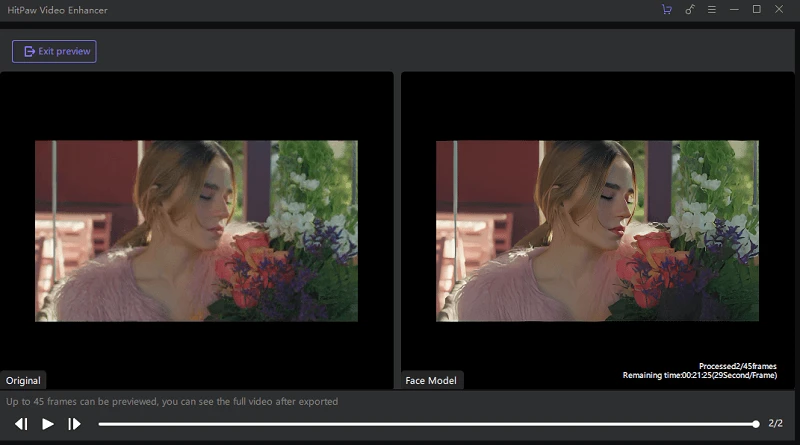Viewport: 800px width, 445px height.
Task: Open the hamburger menu in title bar
Action: (x=712, y=10)
